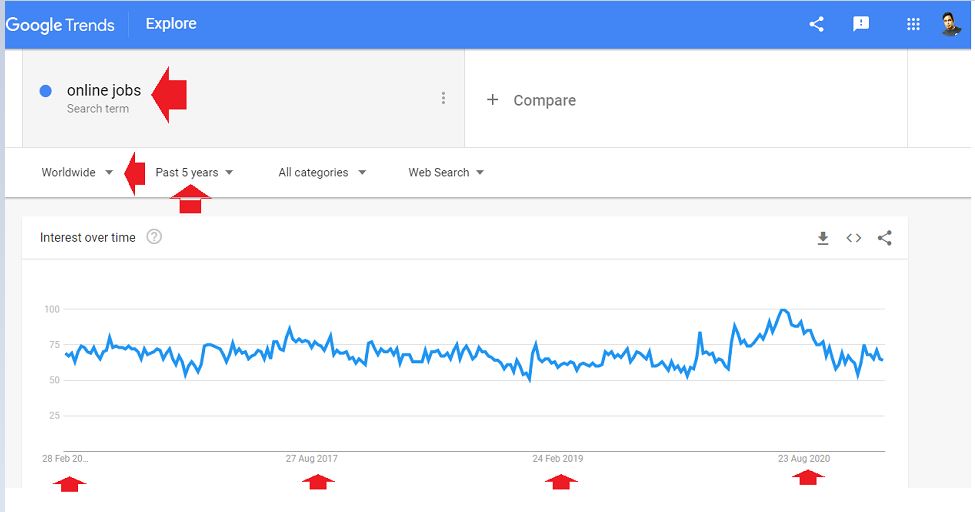Click the 27 Aug 2017 axis label
Screen dimensions: 975x512
[x=312, y=459]
